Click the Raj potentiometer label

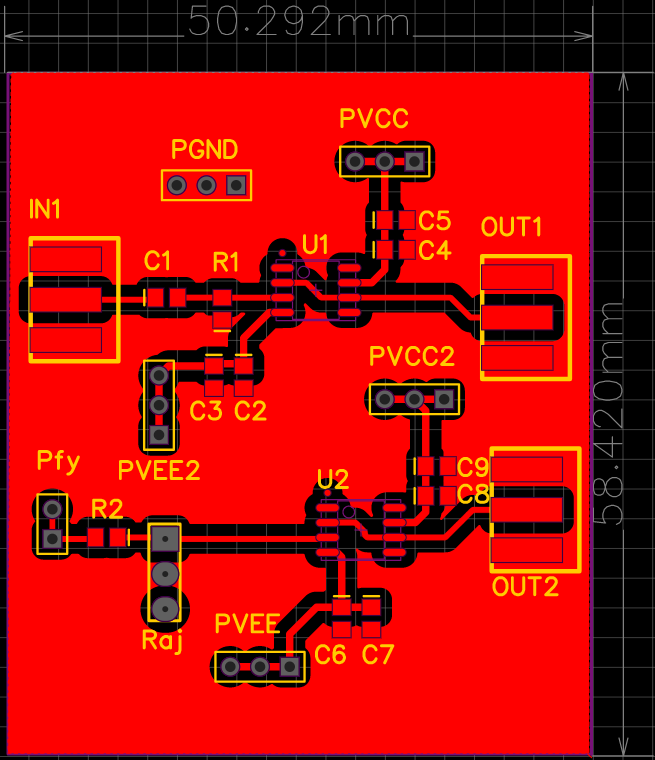tap(163, 641)
